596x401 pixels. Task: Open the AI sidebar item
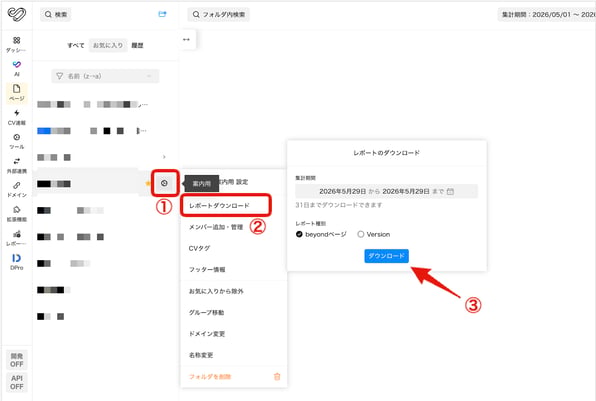[x=16, y=69]
